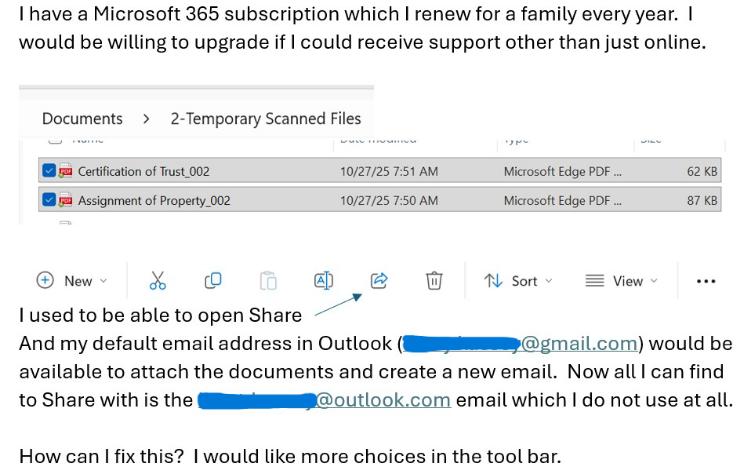This screenshot has height=474, width=749.
Task: Click the Paste clipboard icon
Action: point(268,281)
